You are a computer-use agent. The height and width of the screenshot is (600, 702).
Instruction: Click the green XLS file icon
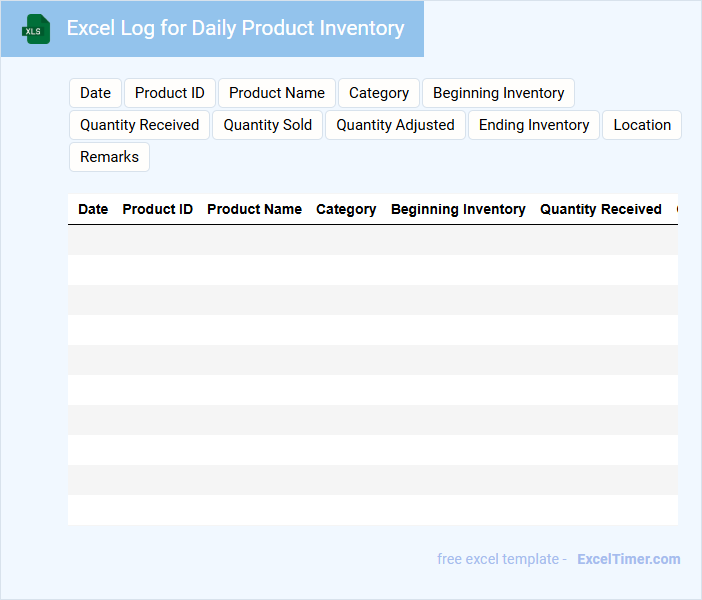click(36, 29)
